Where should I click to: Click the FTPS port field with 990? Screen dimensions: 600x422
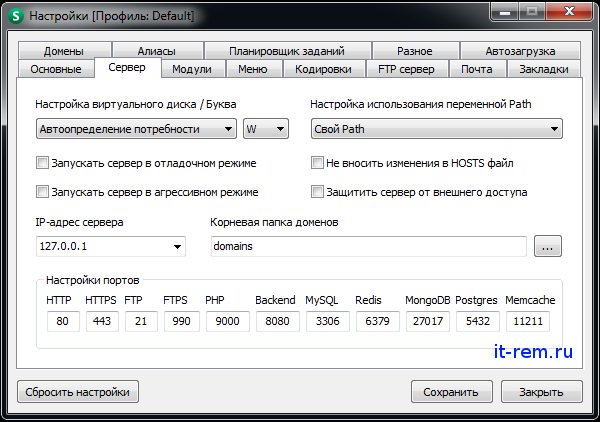point(182,321)
